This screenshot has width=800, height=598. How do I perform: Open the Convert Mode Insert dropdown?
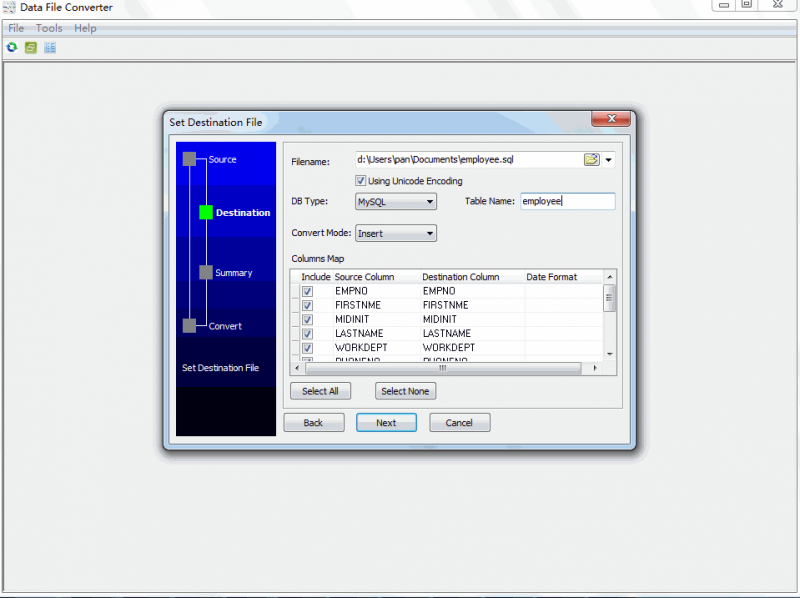tap(396, 233)
